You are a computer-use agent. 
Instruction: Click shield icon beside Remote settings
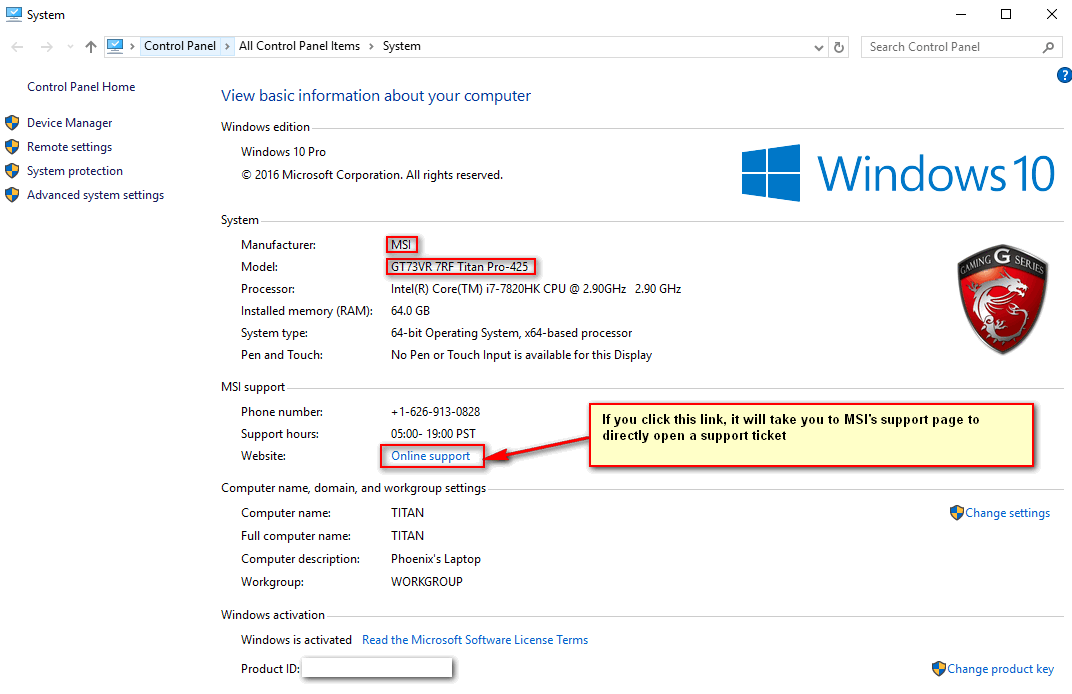point(12,147)
